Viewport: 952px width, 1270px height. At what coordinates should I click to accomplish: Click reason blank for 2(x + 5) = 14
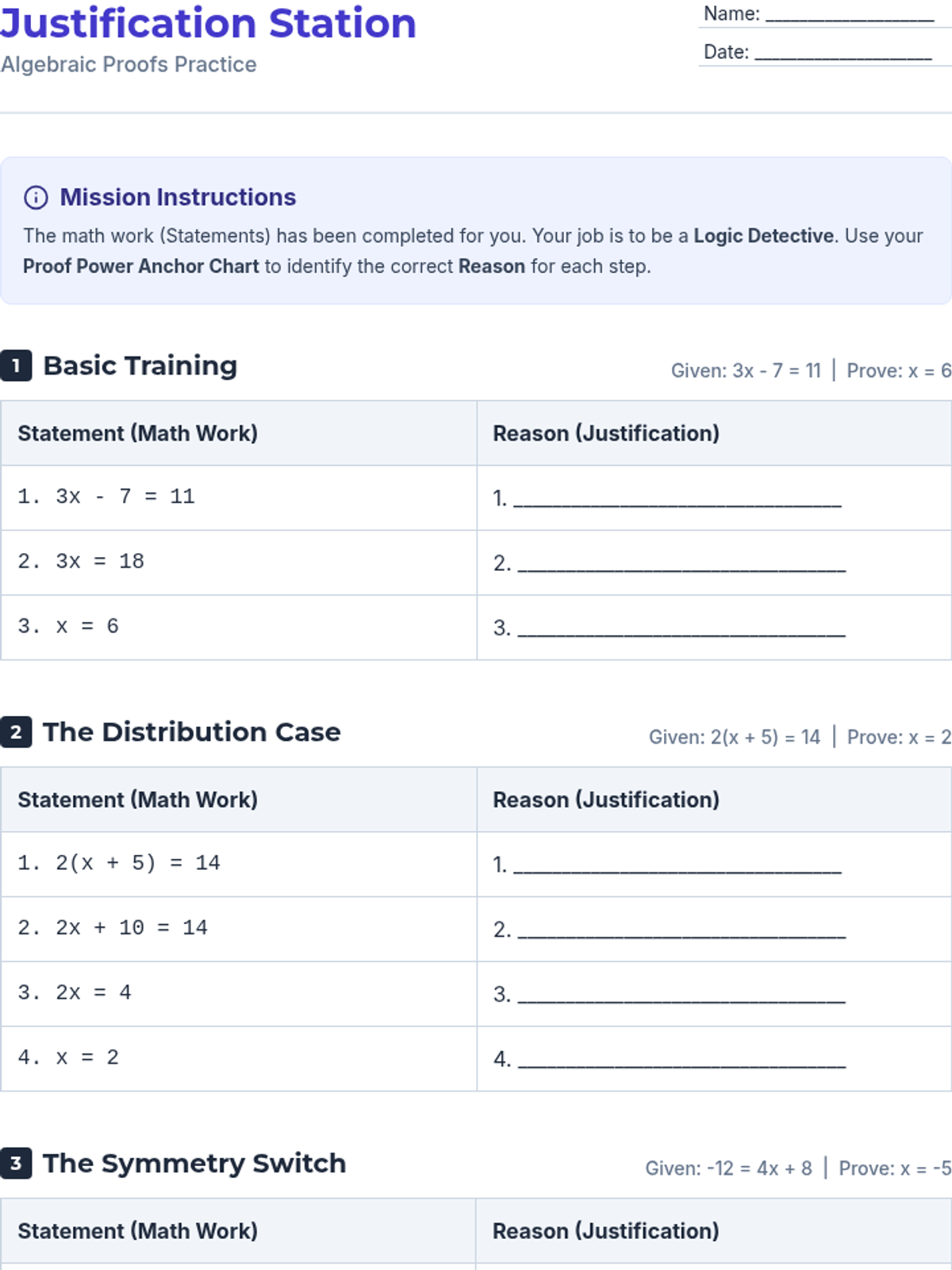tap(677, 865)
